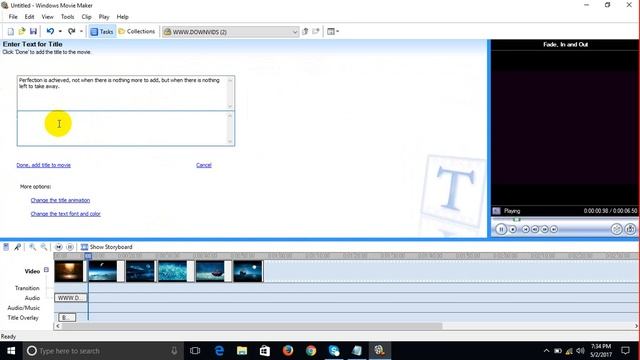This screenshot has width=640, height=360.
Task: Open the WWW.DOWNVIDS (2) collection dropdown
Action: 231,32
